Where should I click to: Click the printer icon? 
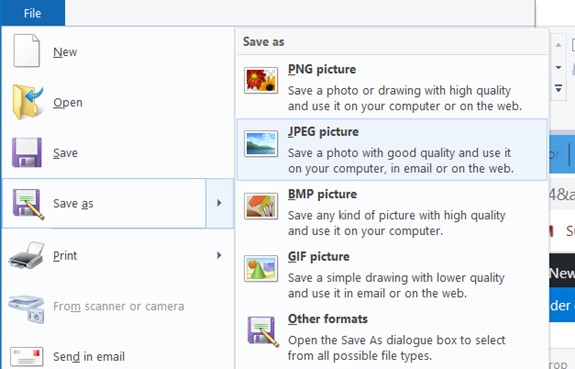coord(26,255)
